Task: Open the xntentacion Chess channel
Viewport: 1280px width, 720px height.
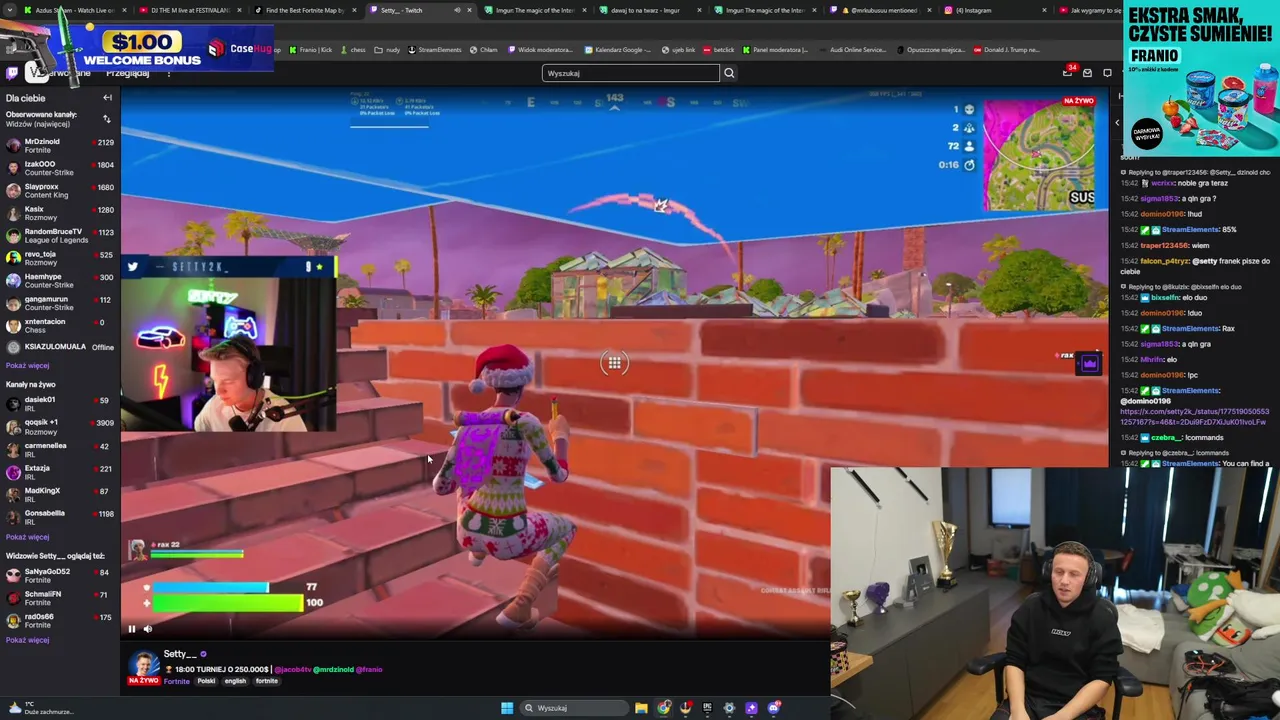Action: 60,326
